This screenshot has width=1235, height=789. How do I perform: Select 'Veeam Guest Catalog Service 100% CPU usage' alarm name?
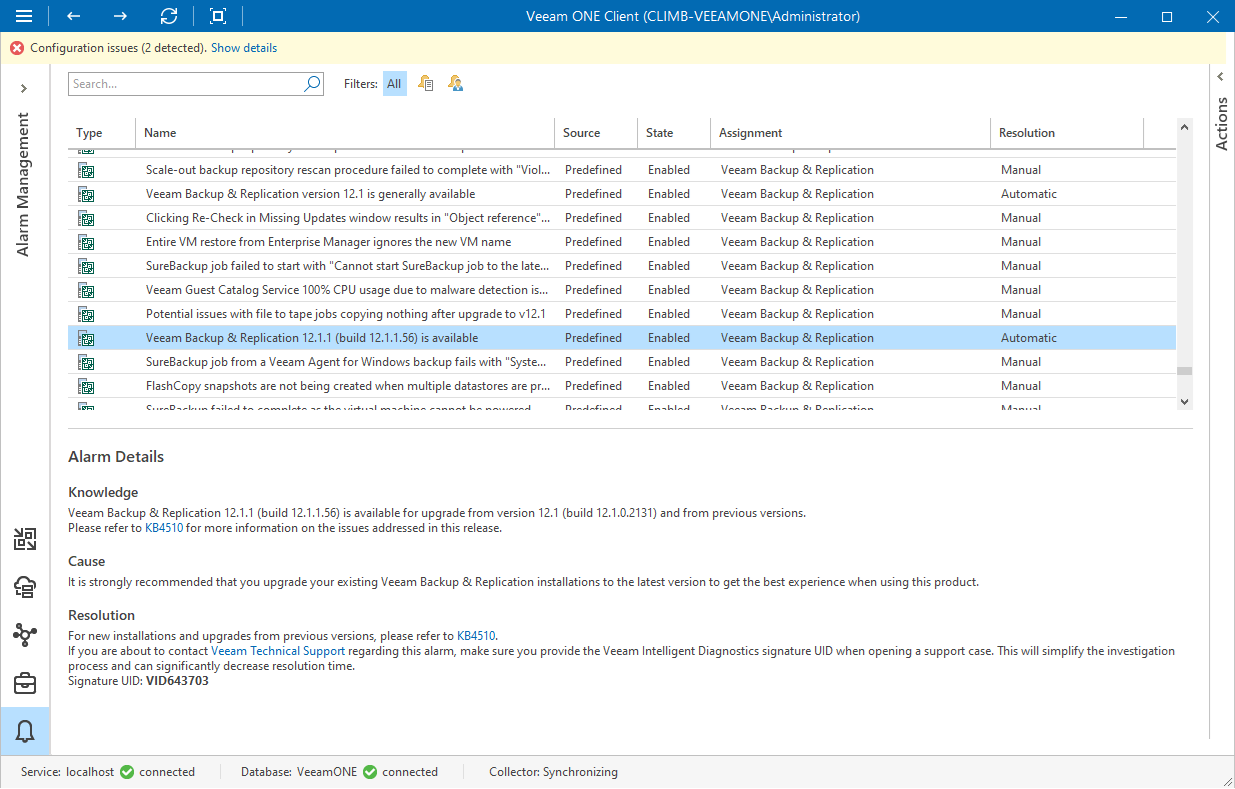tap(347, 290)
